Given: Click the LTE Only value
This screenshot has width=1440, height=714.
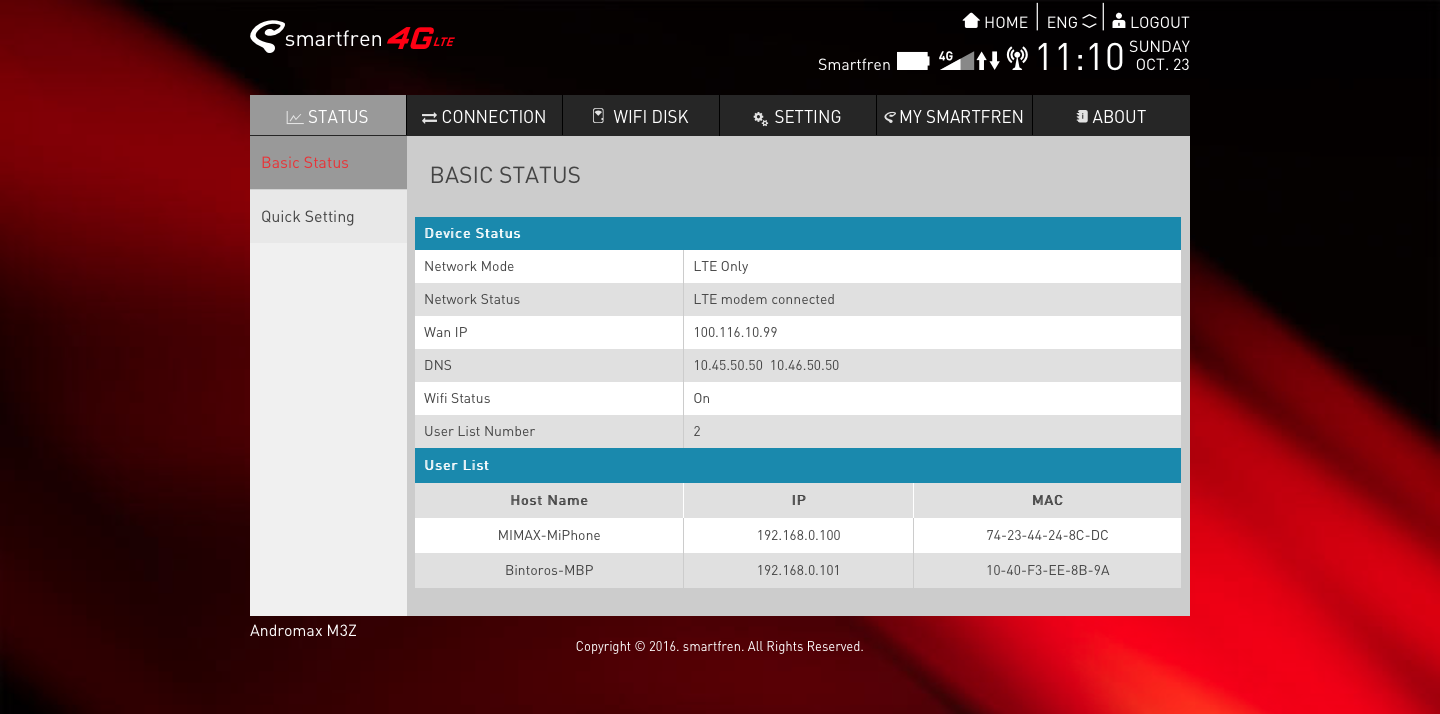Looking at the screenshot, I should [721, 266].
